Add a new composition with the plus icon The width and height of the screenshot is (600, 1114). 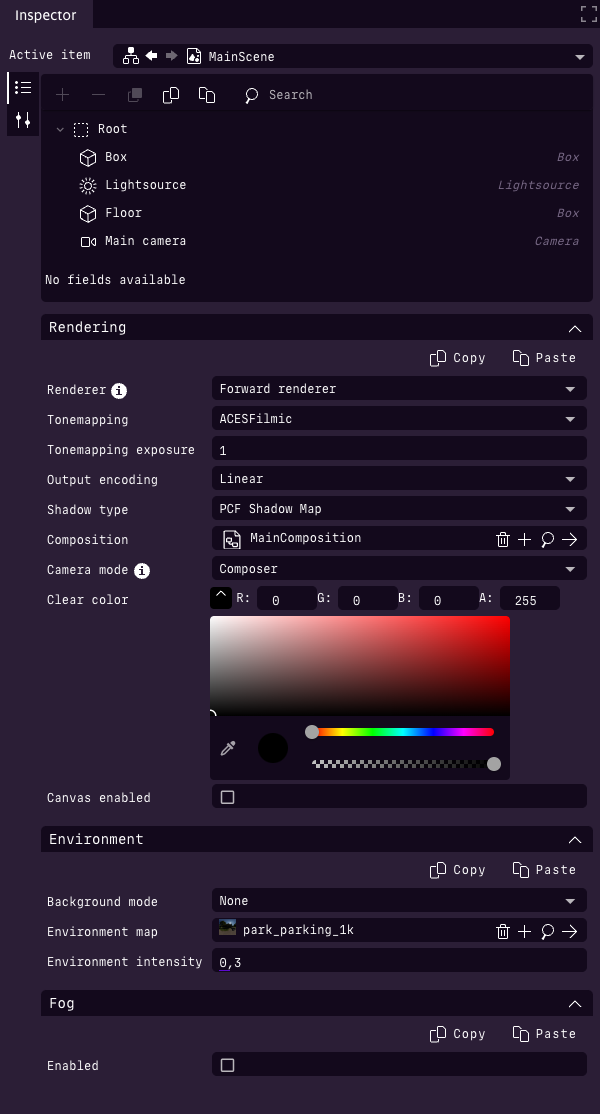pyautogui.click(x=524, y=539)
